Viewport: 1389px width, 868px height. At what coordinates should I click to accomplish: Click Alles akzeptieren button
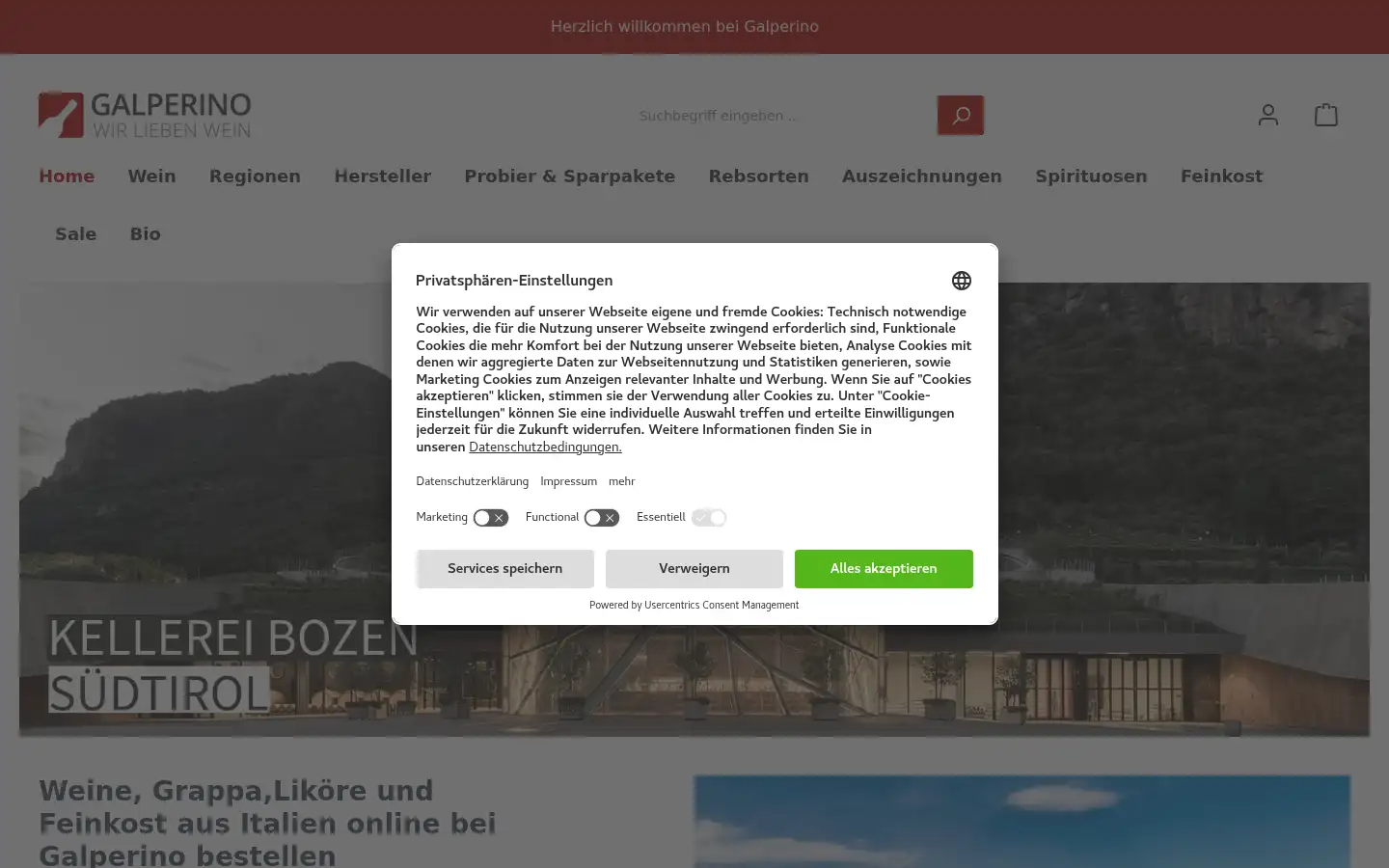(884, 569)
